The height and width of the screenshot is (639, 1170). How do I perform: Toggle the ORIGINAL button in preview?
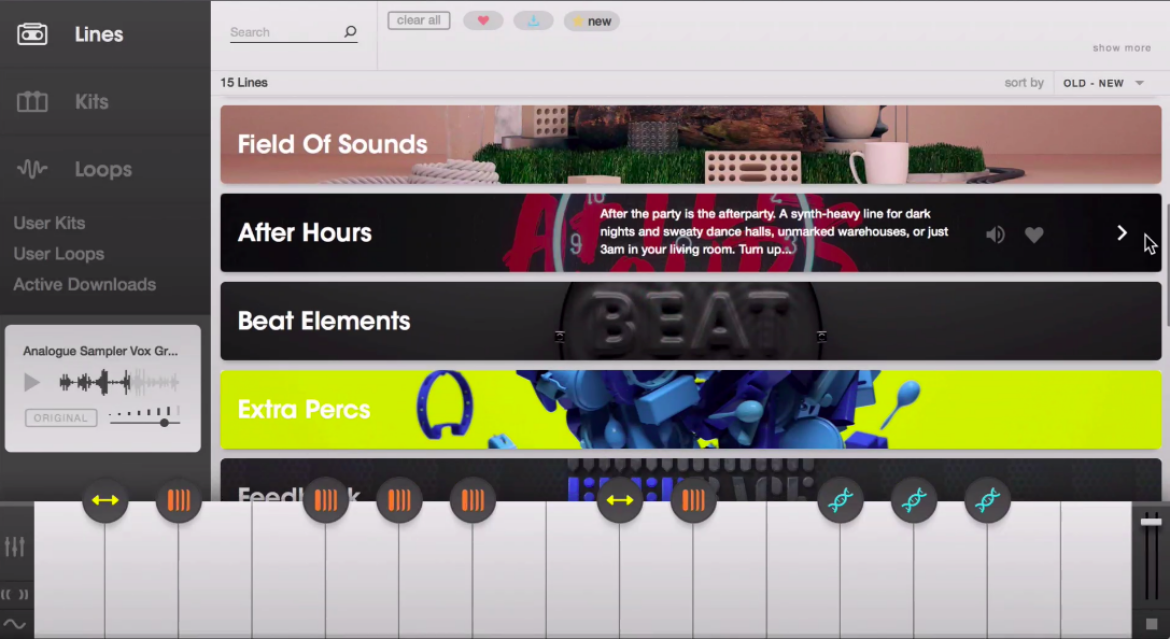click(x=60, y=418)
